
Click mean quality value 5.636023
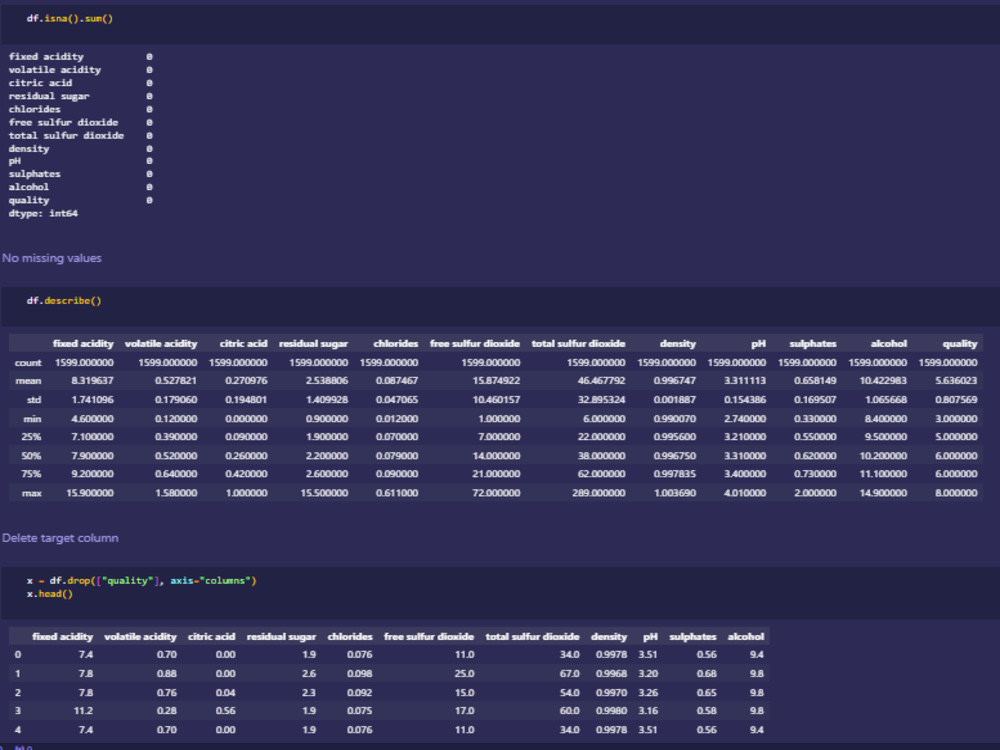pyautogui.click(x=956, y=381)
